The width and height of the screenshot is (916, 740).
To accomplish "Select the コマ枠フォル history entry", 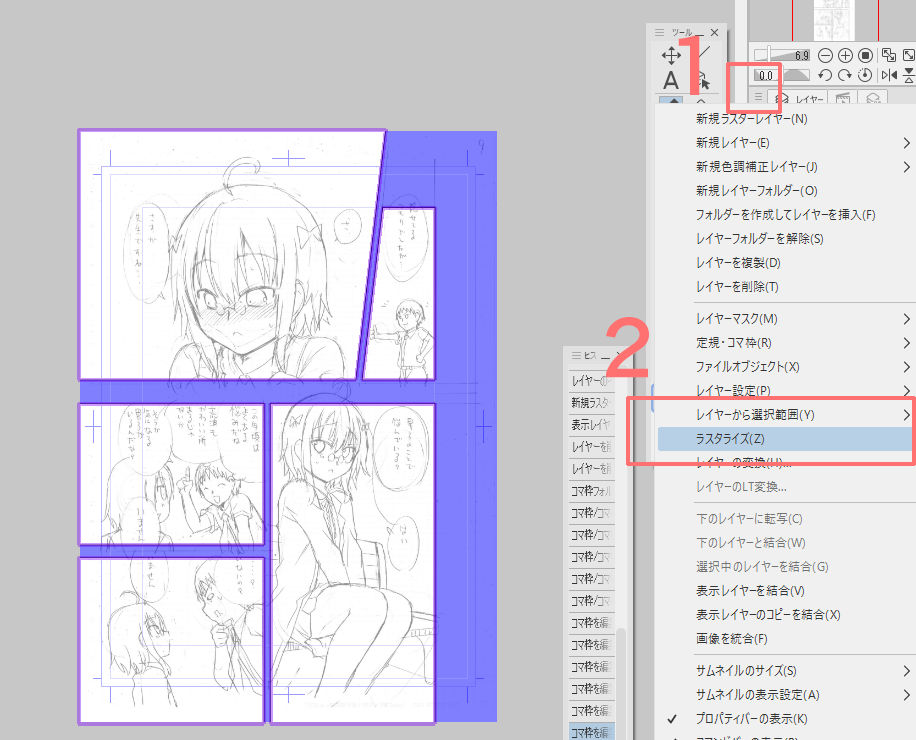I will point(591,491).
